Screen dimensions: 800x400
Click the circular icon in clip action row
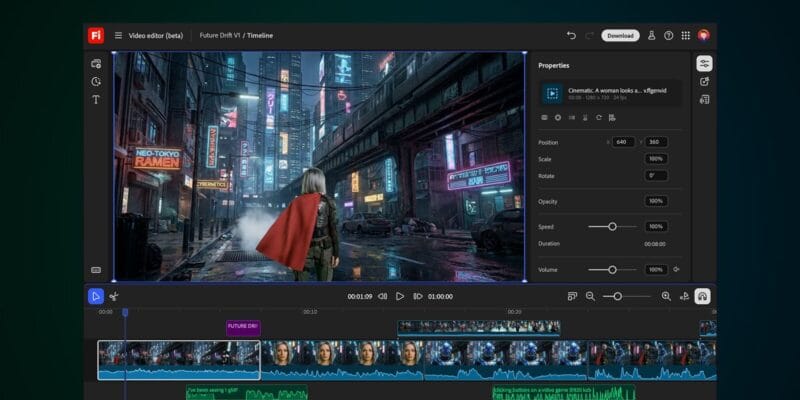[x=558, y=118]
